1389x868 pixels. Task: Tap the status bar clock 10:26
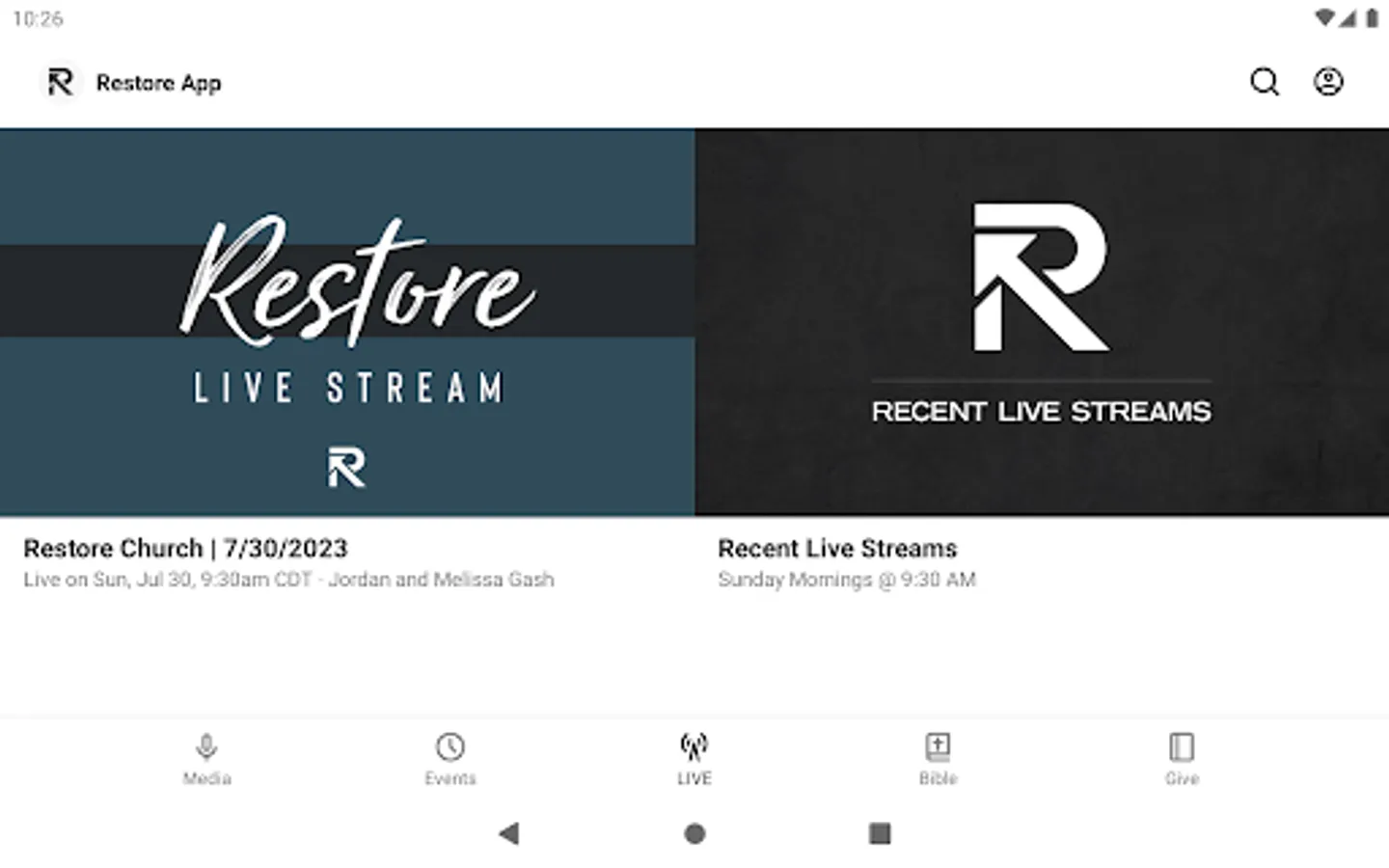tap(39, 18)
